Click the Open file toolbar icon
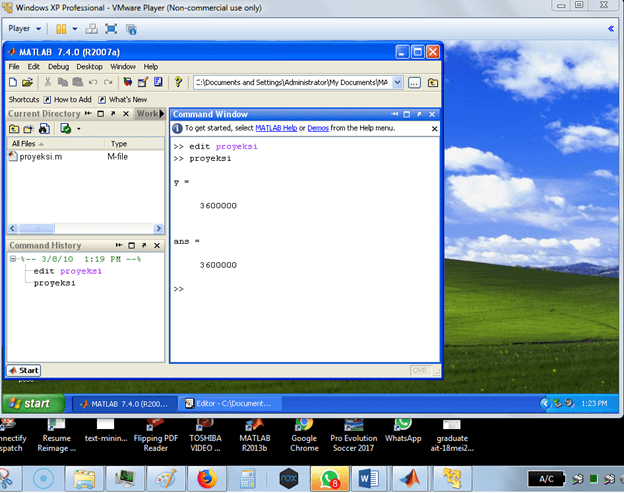Screen dimensions: 624x493 (x=28, y=82)
